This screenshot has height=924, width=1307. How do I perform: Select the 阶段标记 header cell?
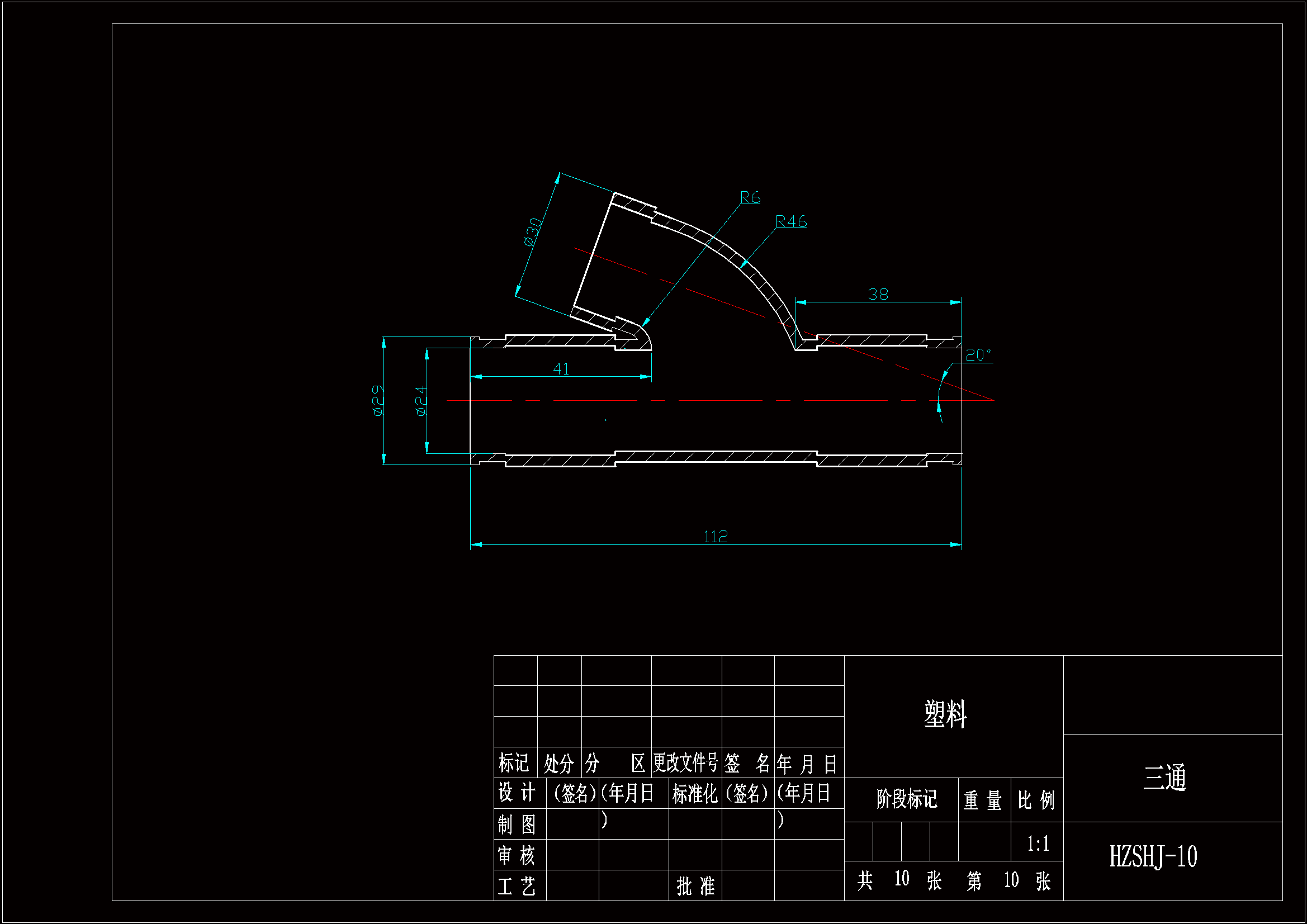[906, 799]
